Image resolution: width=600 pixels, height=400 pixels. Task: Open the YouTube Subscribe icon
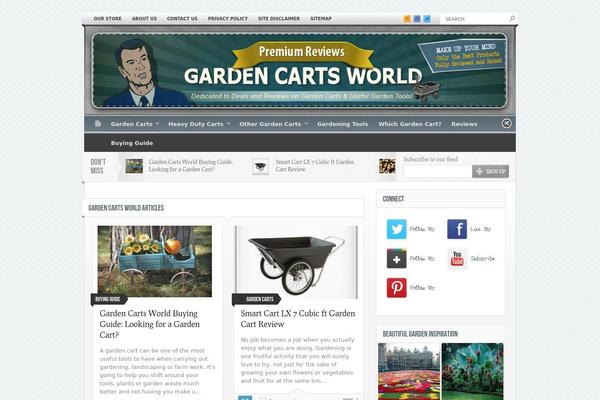[x=457, y=258]
